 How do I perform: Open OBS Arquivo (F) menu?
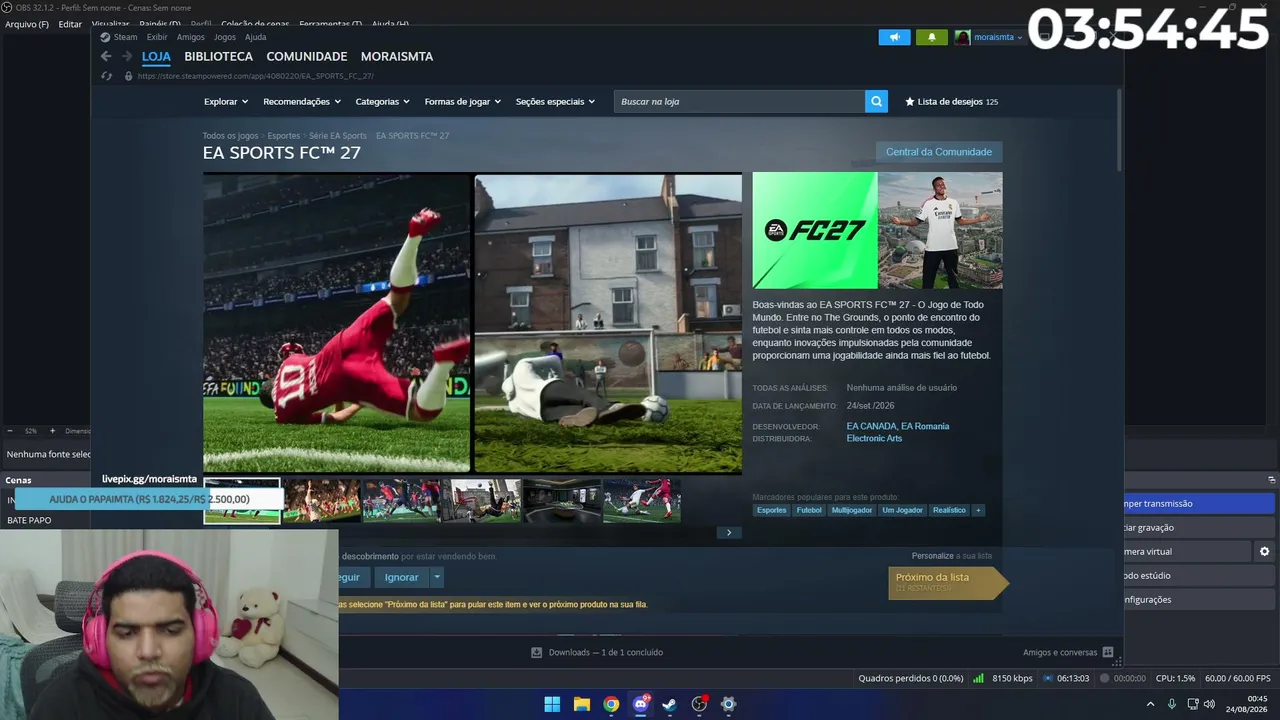[27, 24]
